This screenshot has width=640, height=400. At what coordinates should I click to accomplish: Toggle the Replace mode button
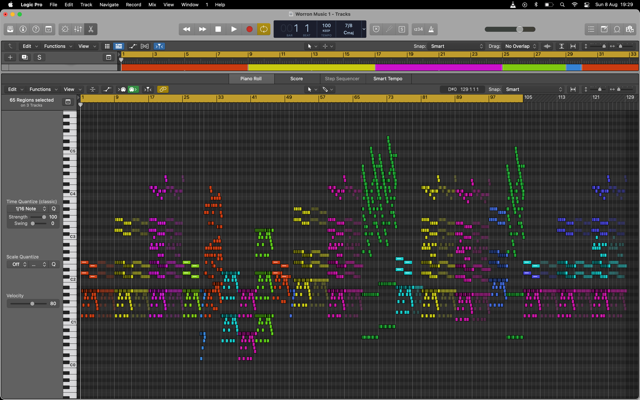click(376, 29)
